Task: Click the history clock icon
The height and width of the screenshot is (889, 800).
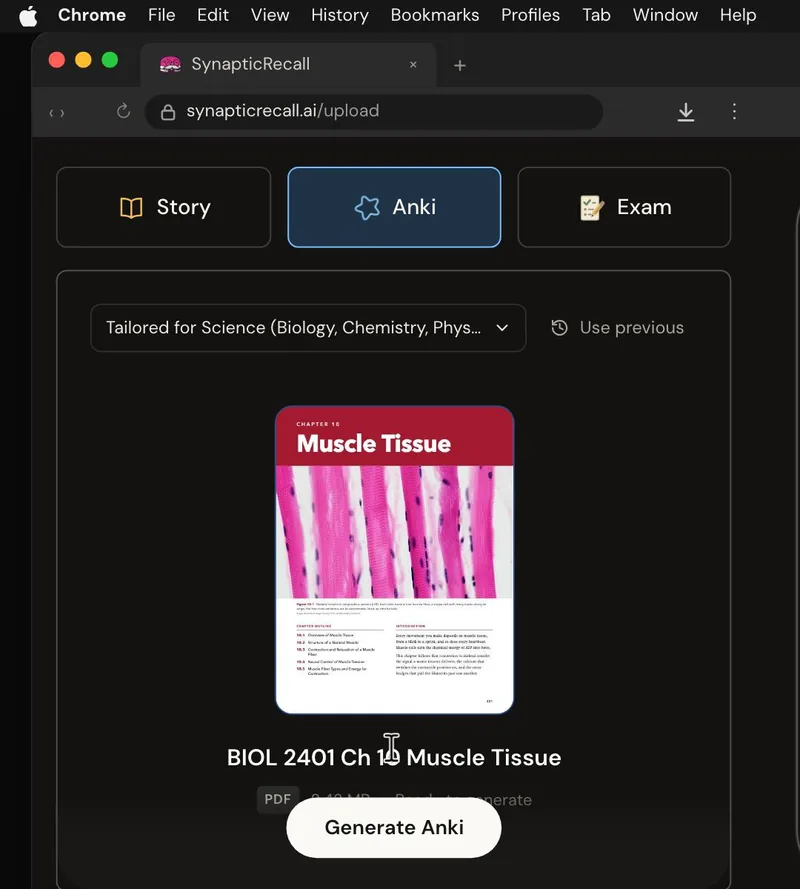Action: point(560,328)
